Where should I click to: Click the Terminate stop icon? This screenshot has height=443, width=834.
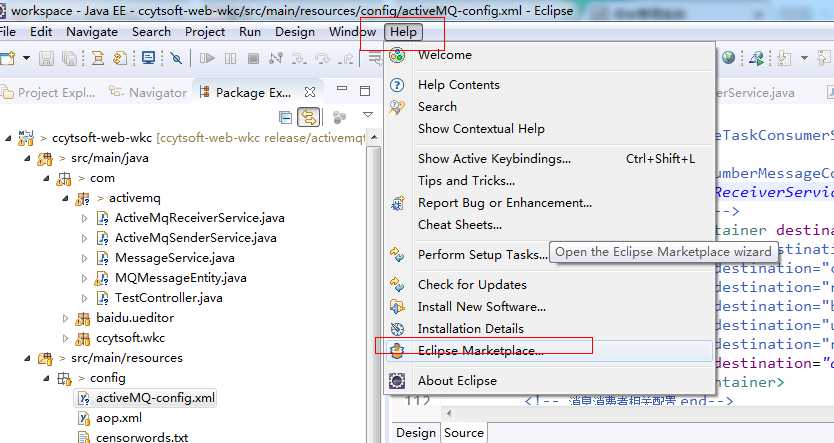253,58
